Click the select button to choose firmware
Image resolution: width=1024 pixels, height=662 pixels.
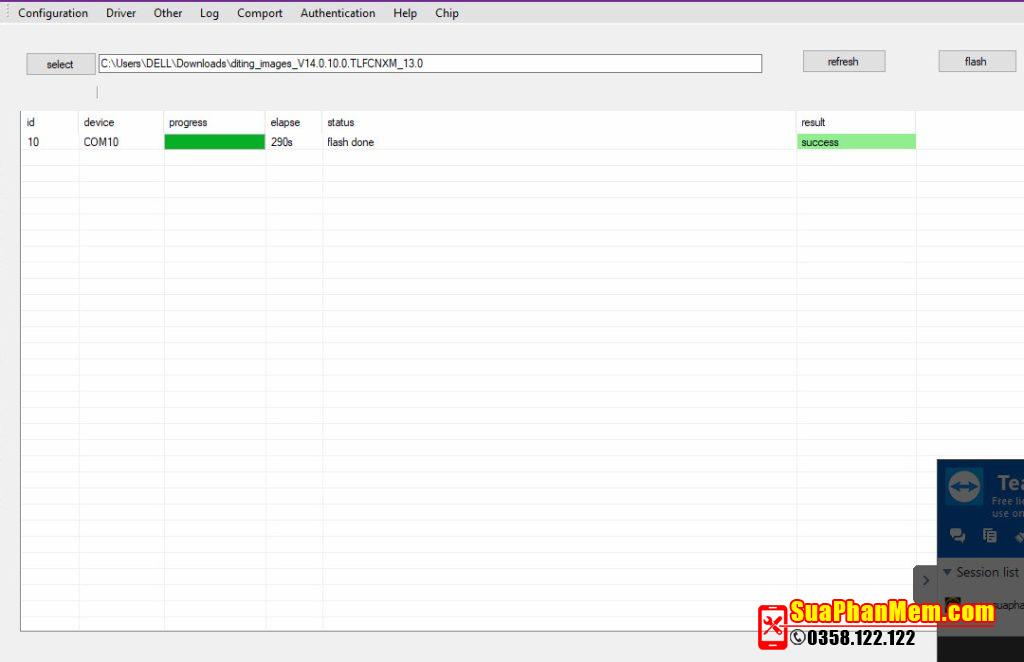(60, 64)
